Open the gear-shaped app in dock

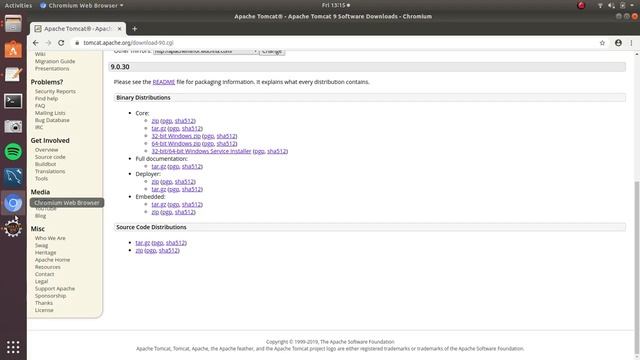tap(13, 228)
